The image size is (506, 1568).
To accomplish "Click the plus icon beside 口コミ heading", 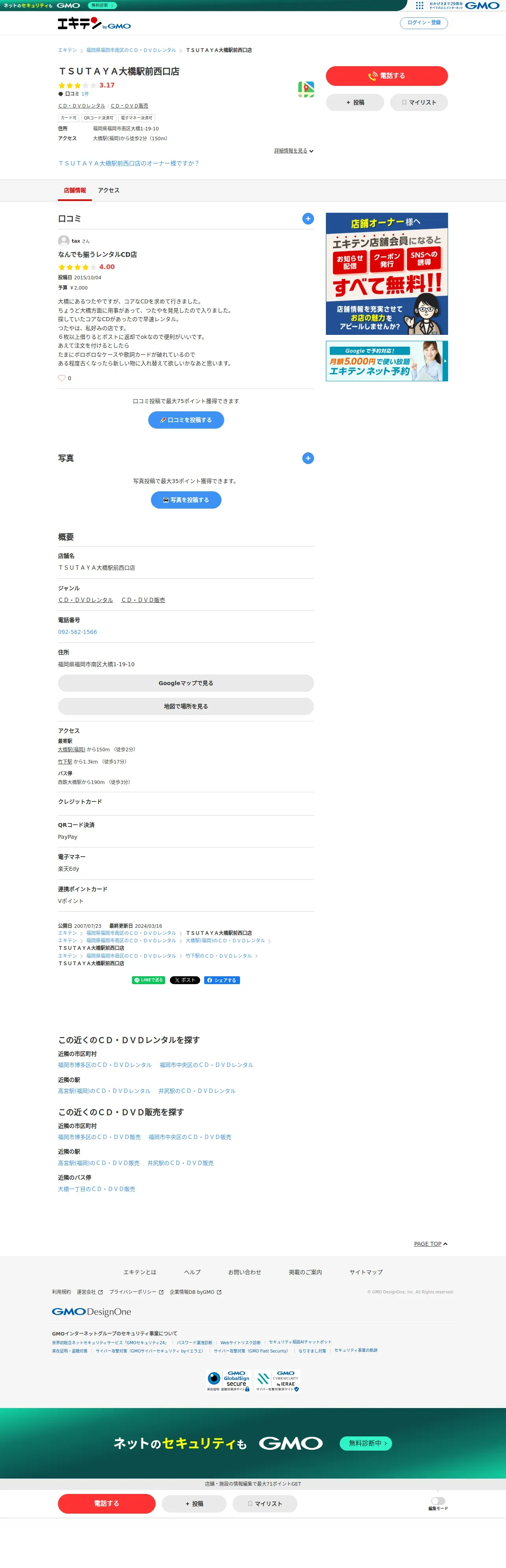I will (x=308, y=219).
